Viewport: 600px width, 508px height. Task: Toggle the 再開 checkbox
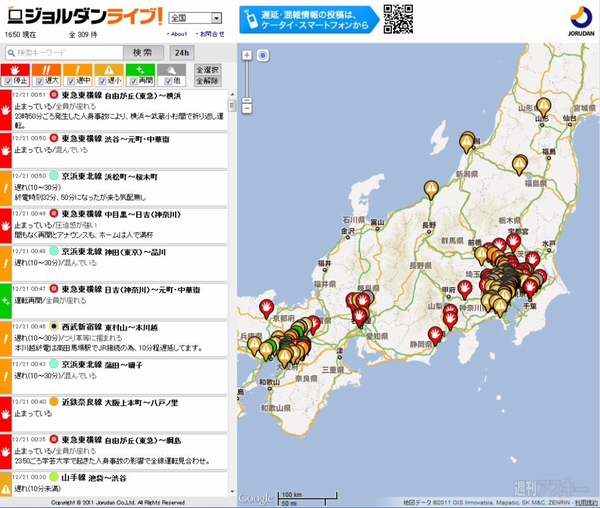134,81
